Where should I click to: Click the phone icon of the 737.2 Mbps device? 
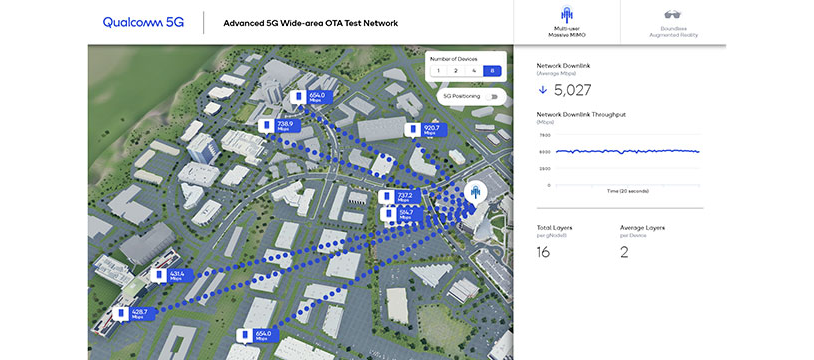coord(387,197)
